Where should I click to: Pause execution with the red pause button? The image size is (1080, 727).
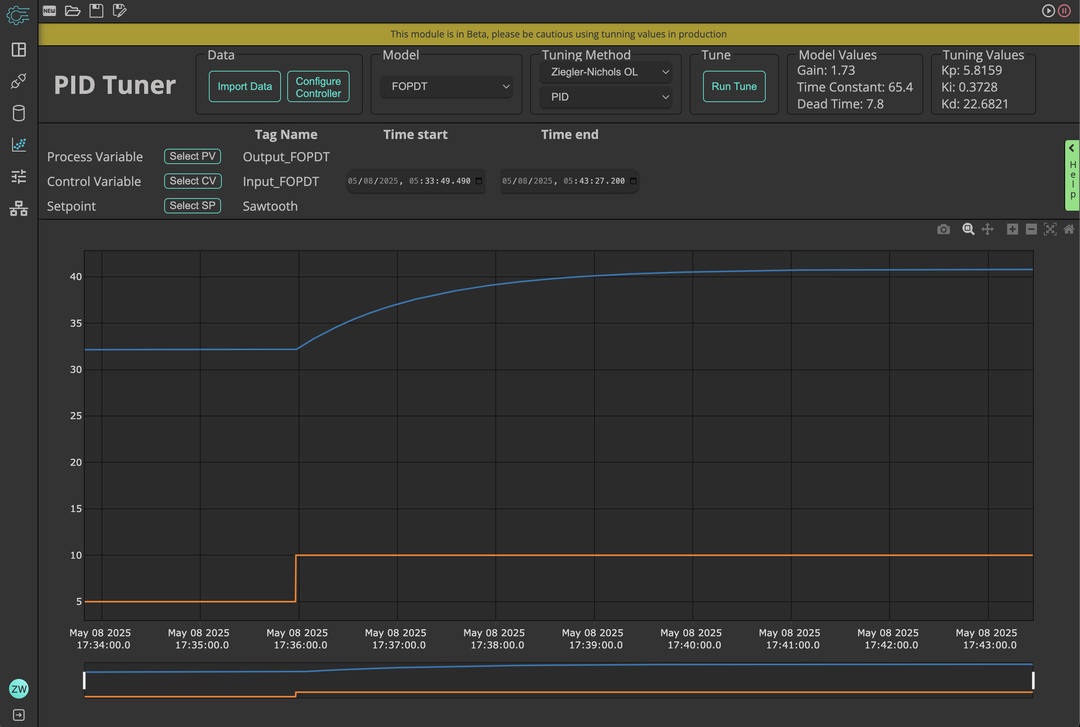pos(1064,11)
